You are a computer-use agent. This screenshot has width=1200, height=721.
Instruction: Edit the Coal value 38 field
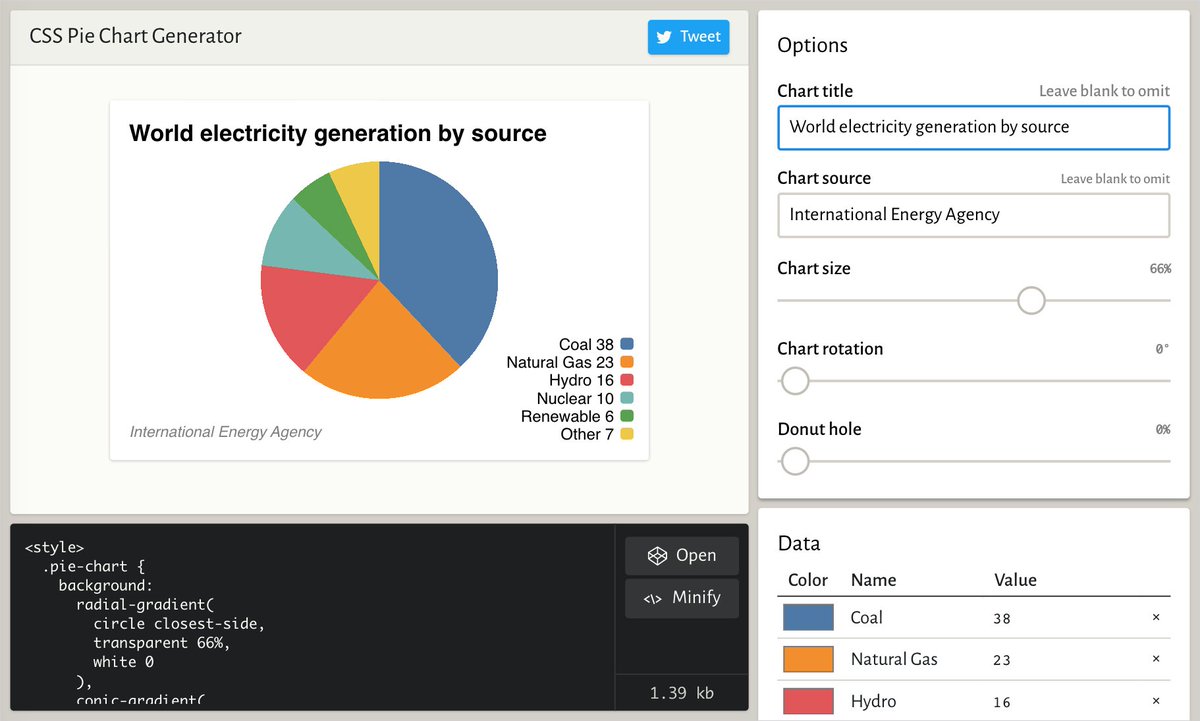point(1060,618)
